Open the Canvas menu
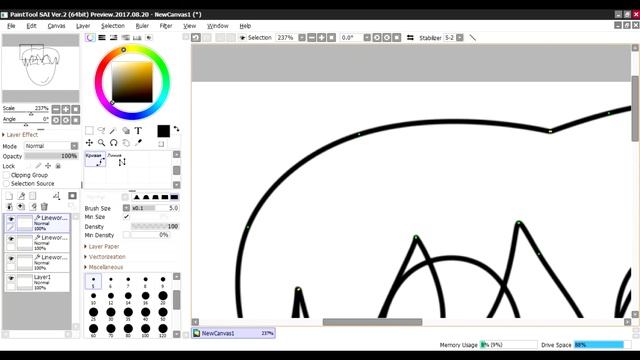This screenshot has height=360, width=640. [56, 26]
